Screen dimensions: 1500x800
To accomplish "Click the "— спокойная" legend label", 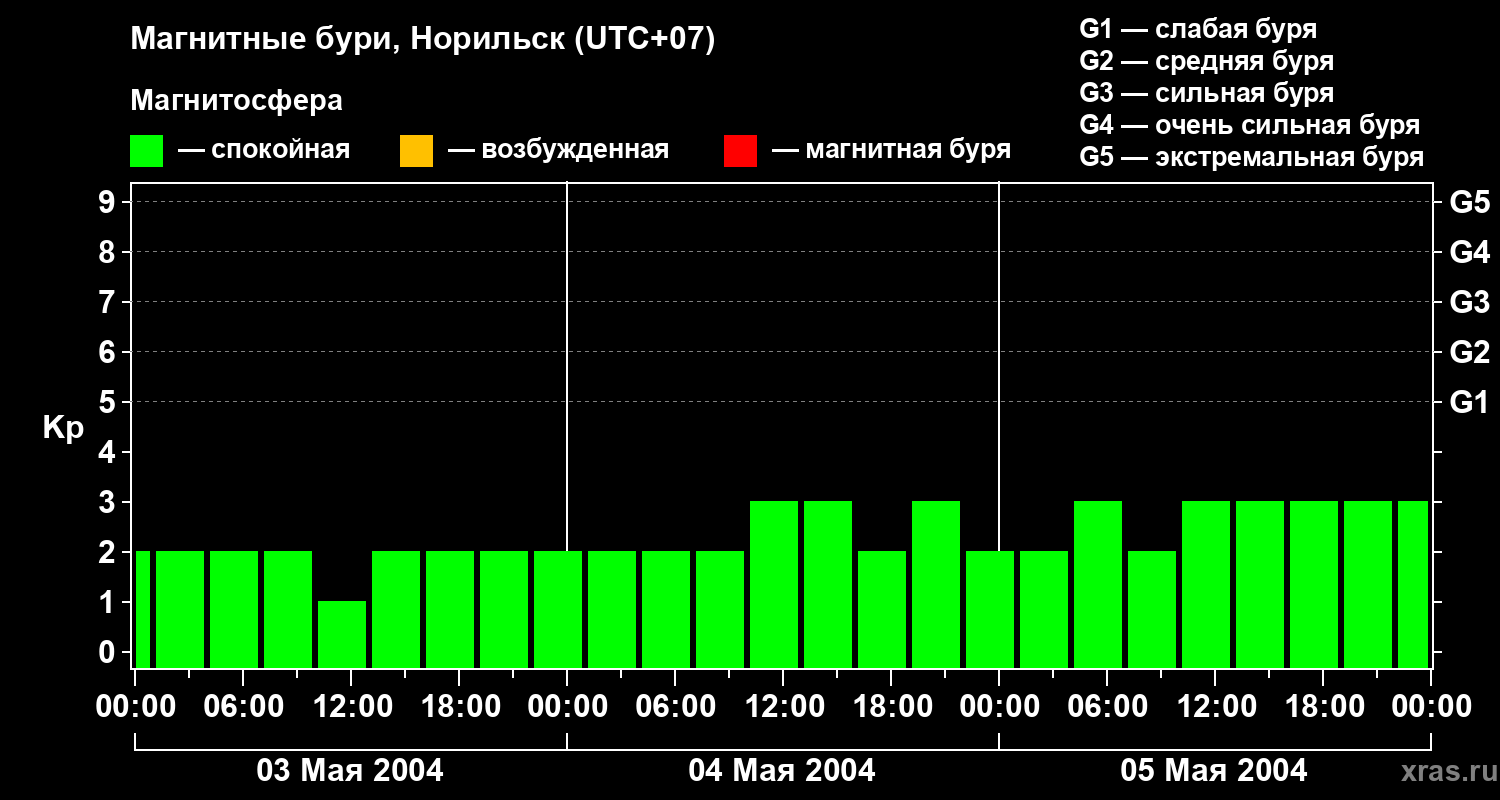I will (x=264, y=150).
